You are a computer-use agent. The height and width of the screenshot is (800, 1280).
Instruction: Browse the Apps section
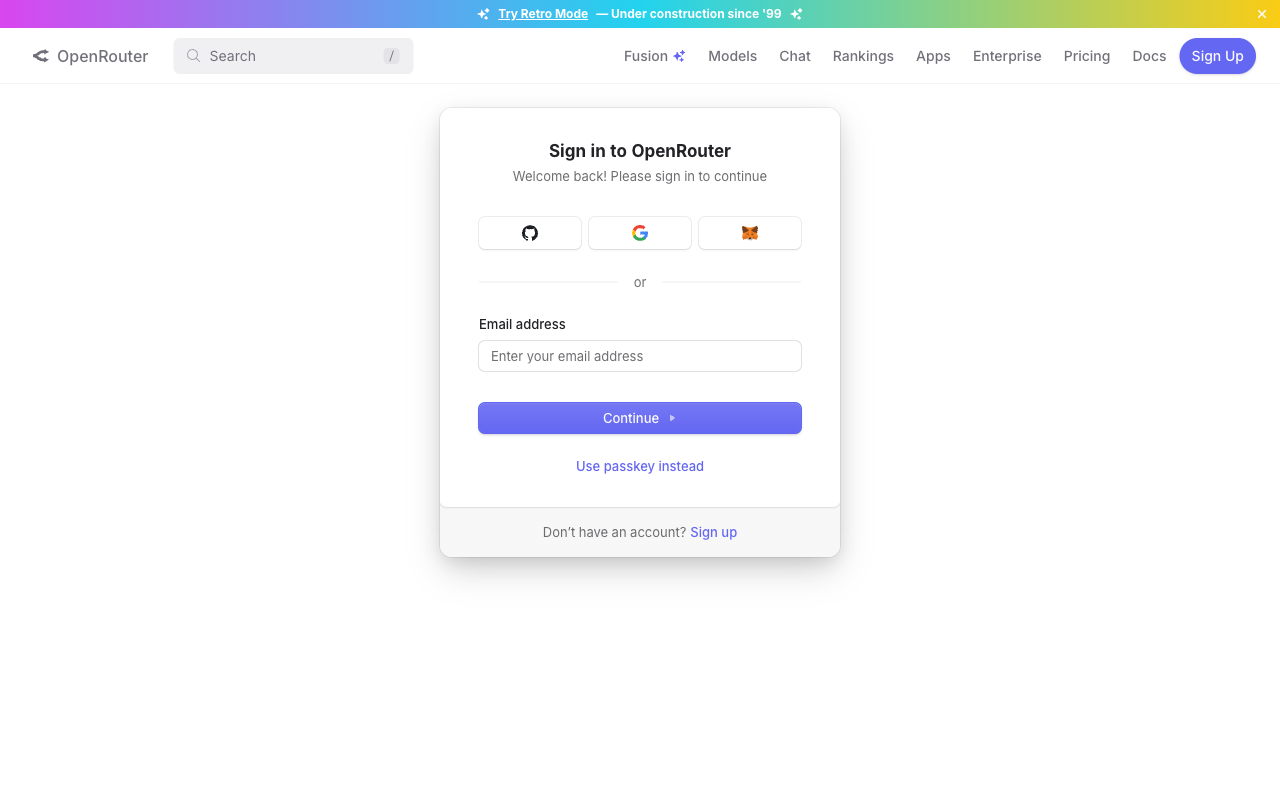coord(933,56)
